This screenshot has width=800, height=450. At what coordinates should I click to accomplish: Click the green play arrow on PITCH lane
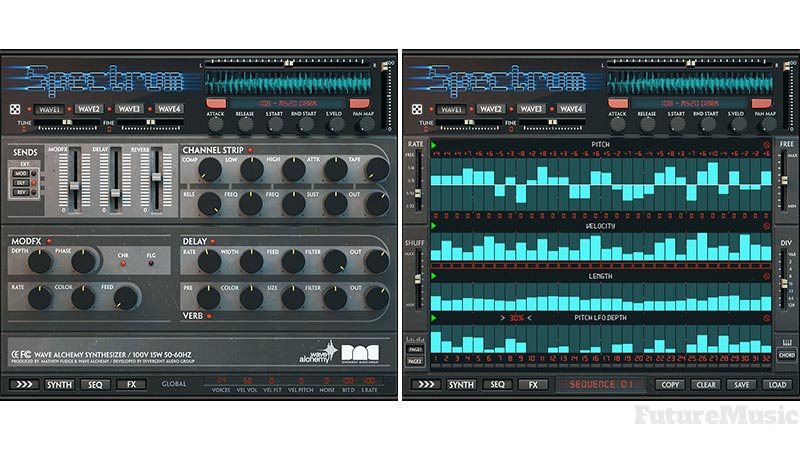[434, 145]
